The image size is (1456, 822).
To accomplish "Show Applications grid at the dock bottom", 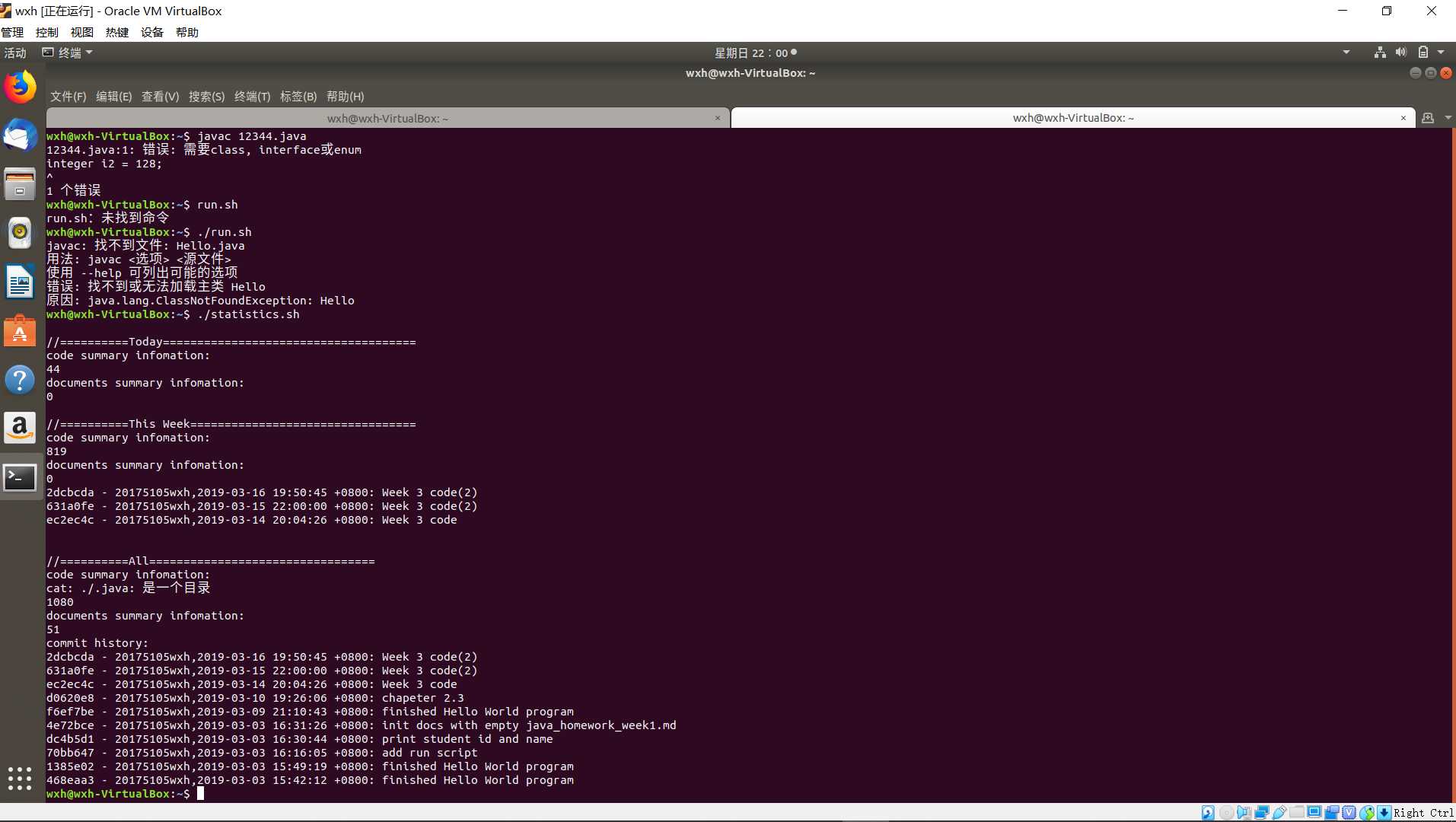I will (20, 779).
